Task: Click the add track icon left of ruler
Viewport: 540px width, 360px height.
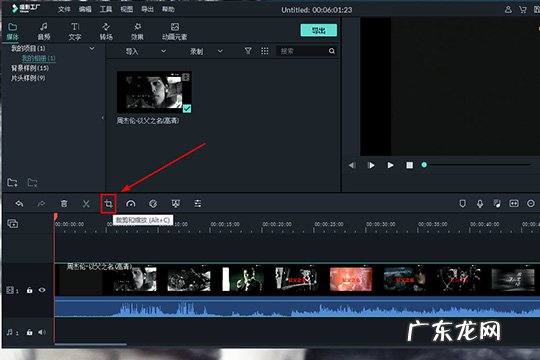Action: pos(13,224)
